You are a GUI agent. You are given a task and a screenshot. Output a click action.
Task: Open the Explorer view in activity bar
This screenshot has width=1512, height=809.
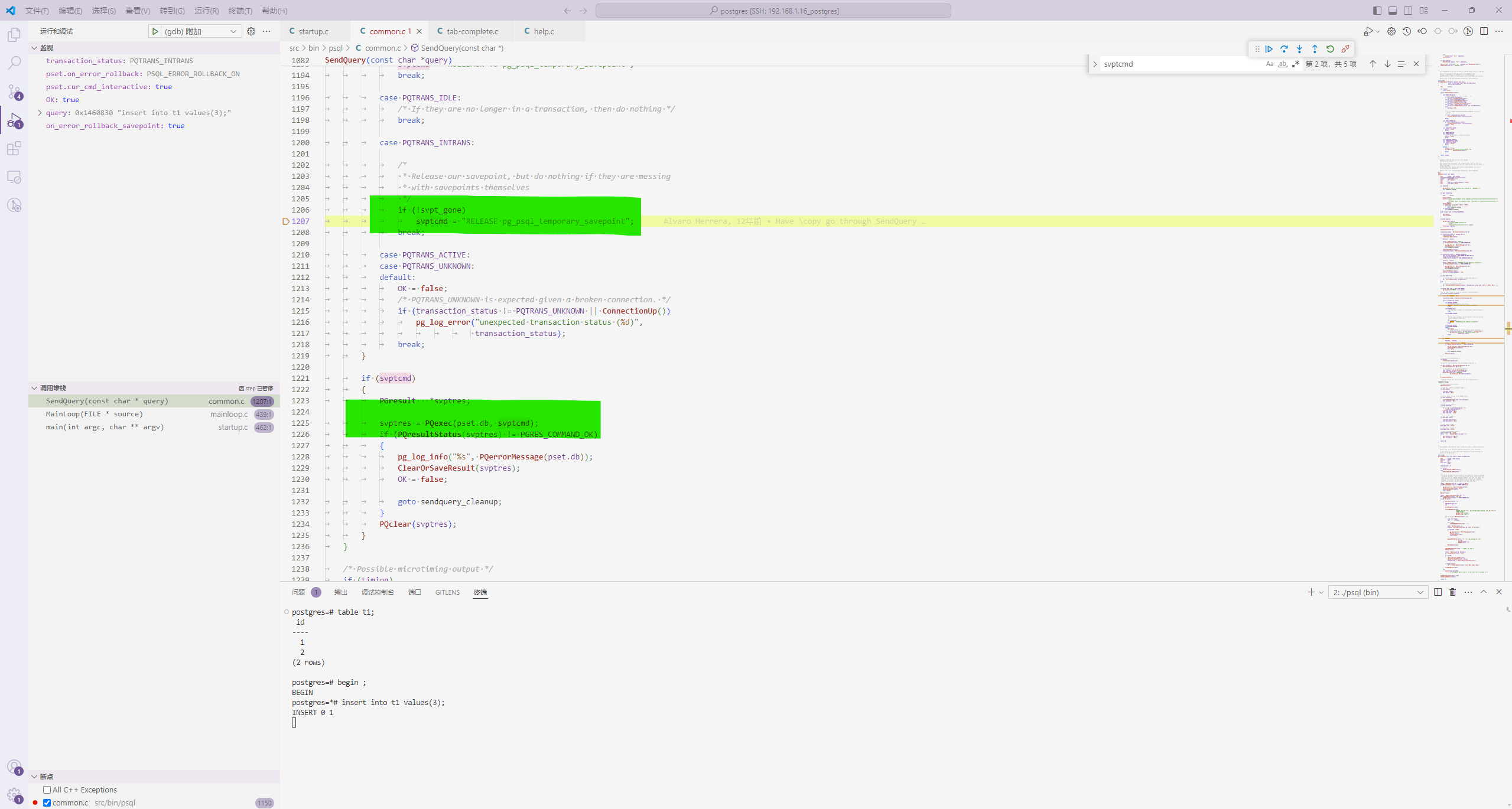click(14, 35)
